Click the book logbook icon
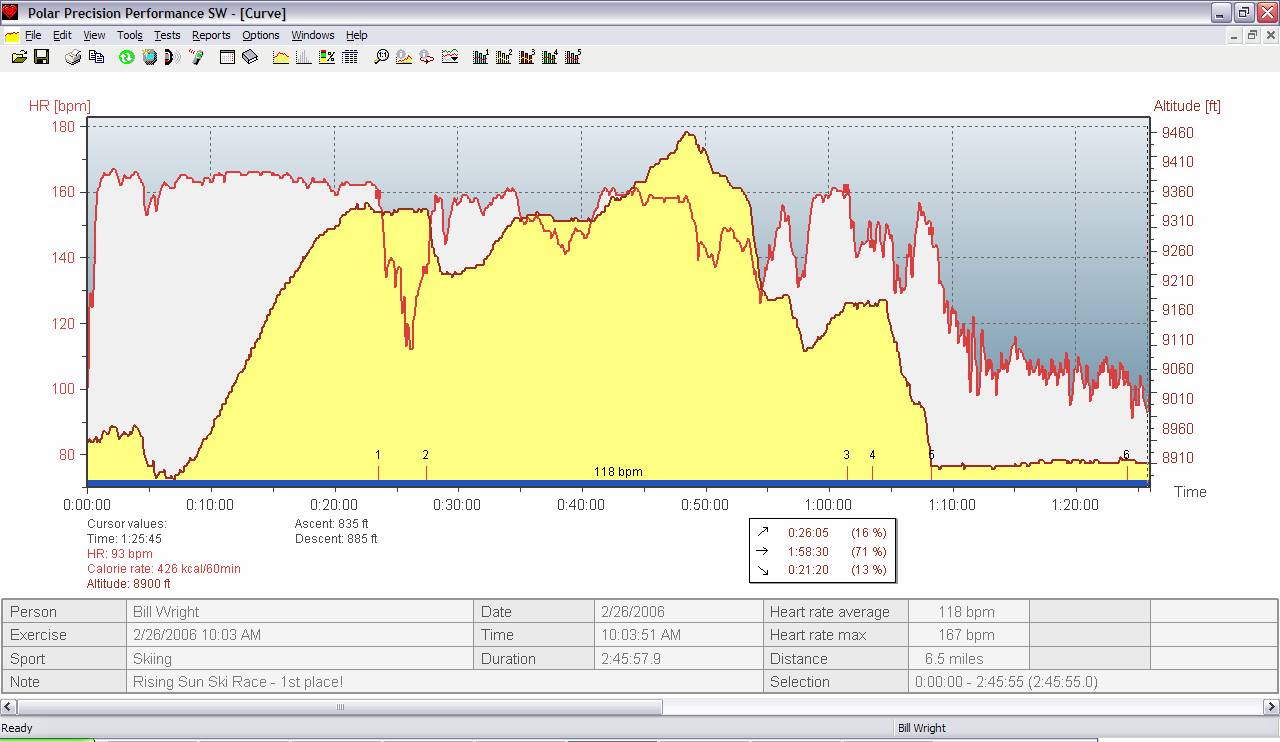1280x742 pixels. tap(250, 57)
